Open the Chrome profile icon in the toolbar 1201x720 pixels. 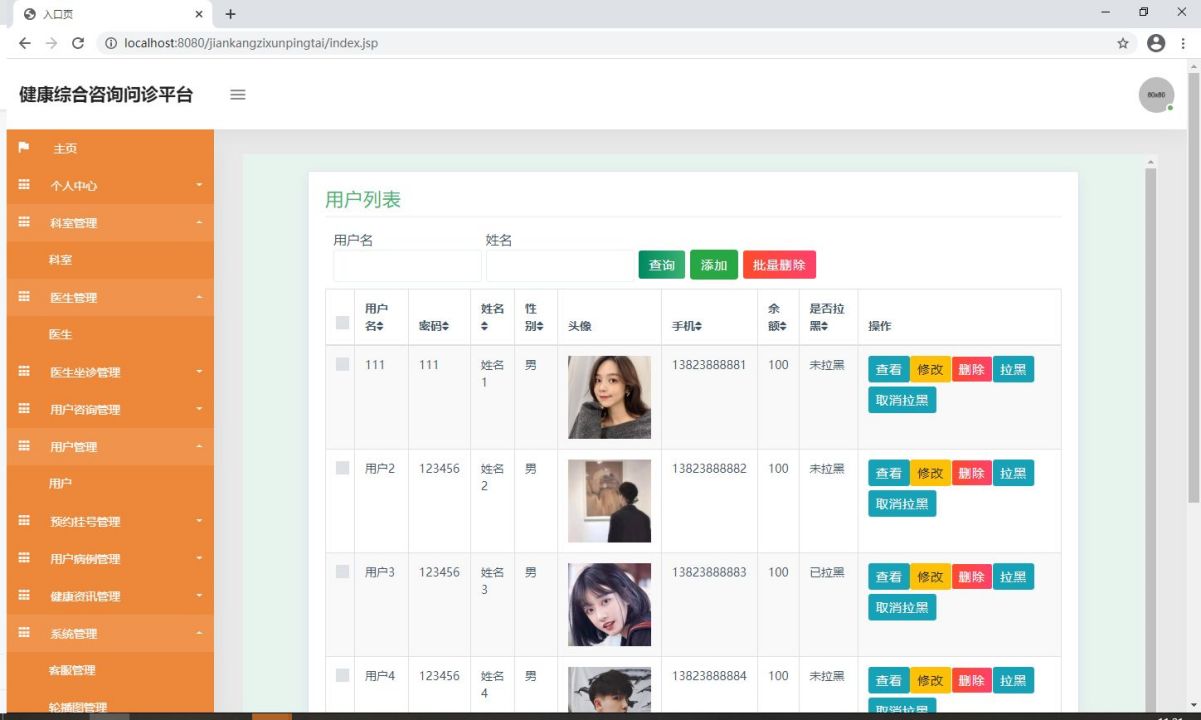[1156, 43]
